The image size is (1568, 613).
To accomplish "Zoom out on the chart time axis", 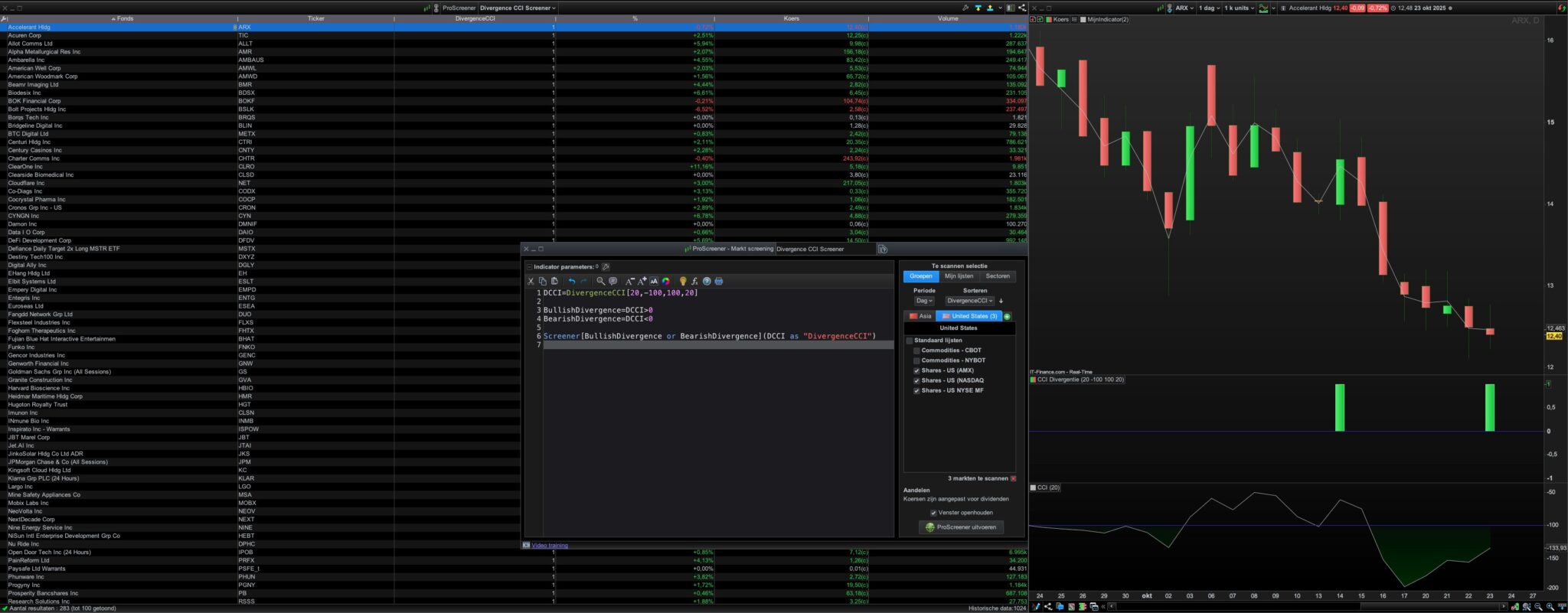I will [x=1538, y=607].
